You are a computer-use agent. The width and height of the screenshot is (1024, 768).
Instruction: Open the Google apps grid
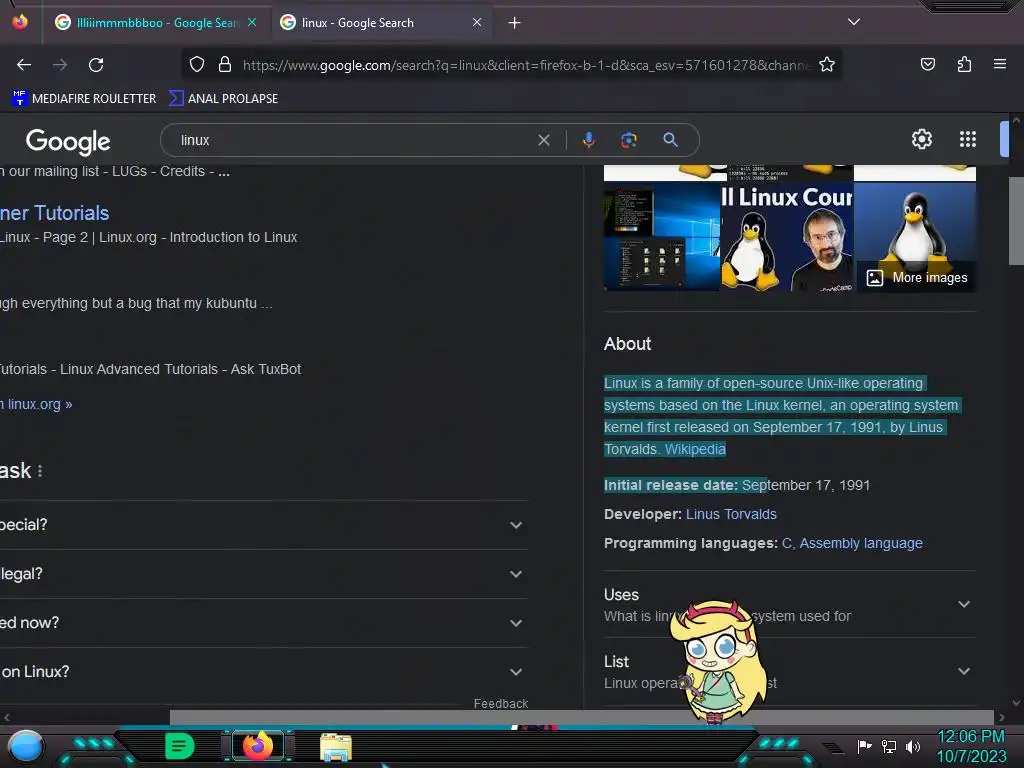pos(968,139)
